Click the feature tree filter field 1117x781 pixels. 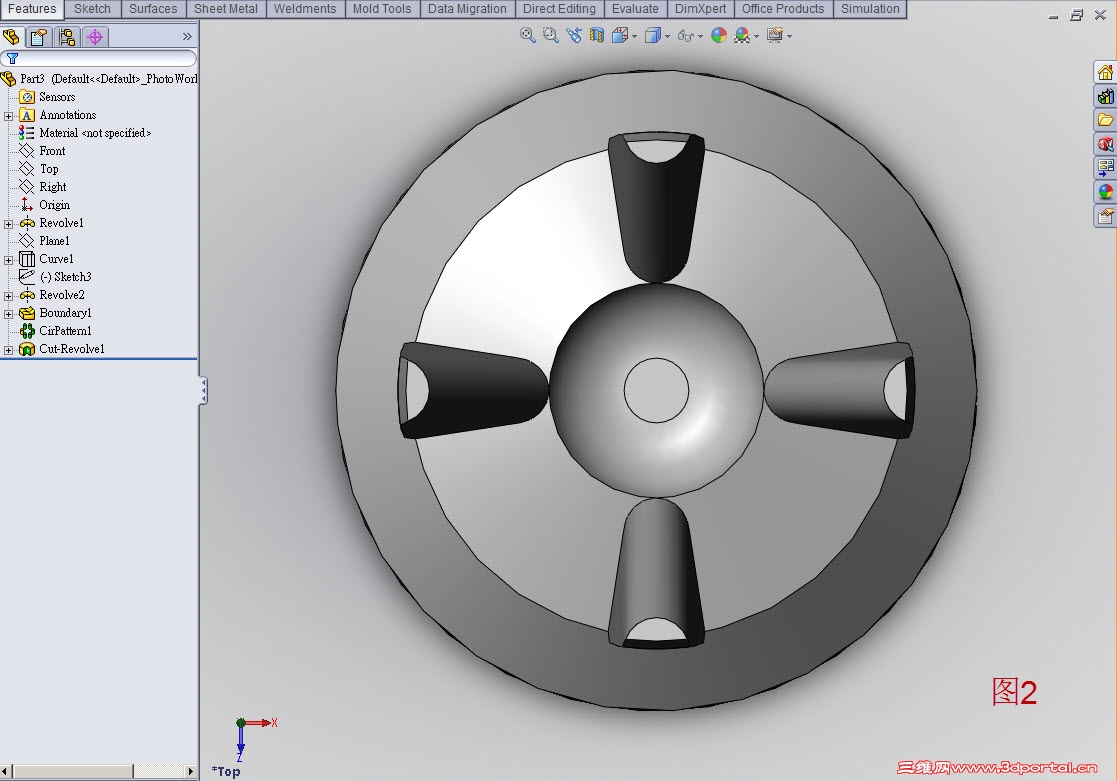coord(99,58)
